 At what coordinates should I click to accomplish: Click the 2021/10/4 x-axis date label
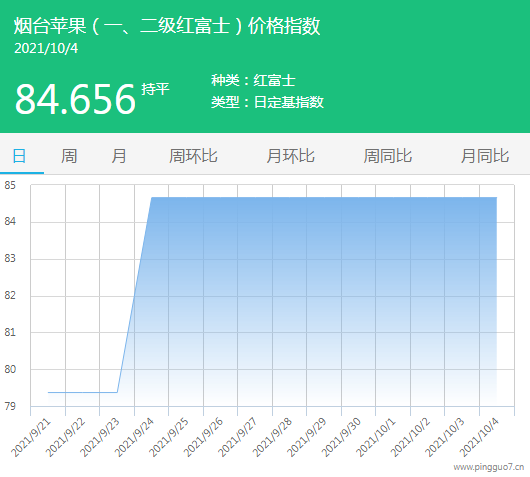pyautogui.click(x=479, y=437)
